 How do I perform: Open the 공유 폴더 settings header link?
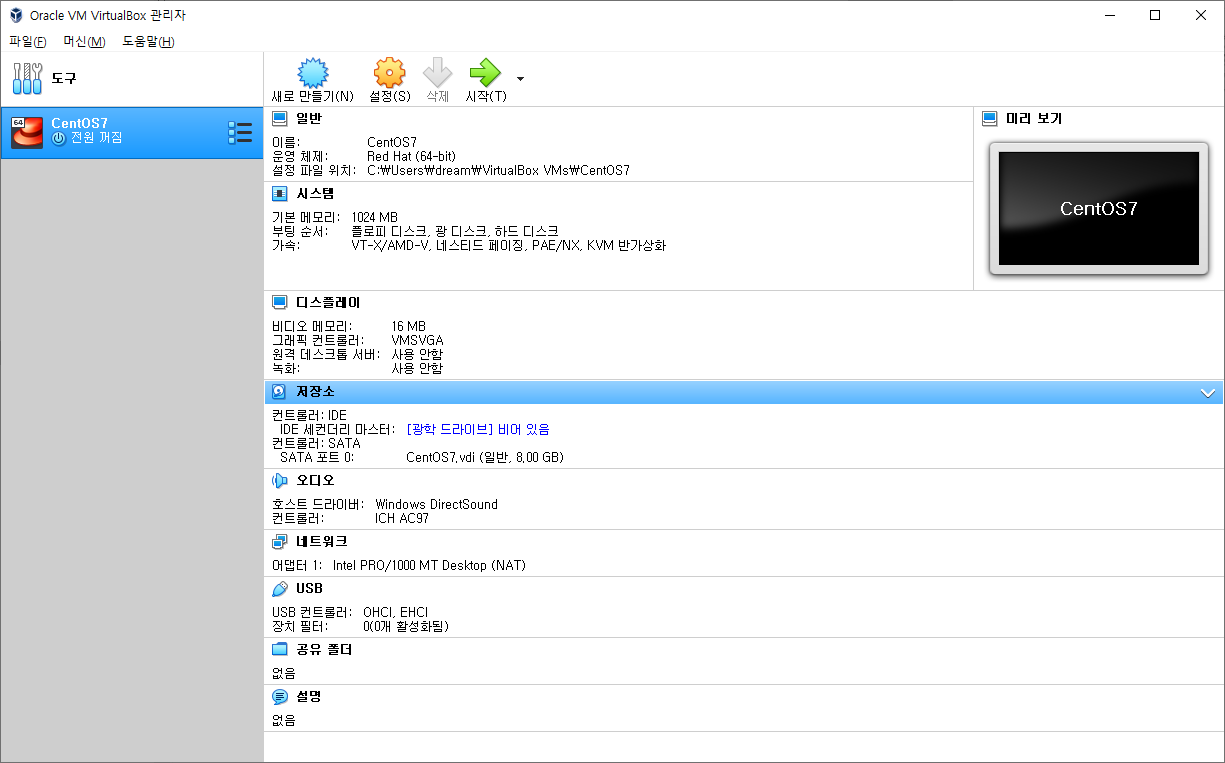324,650
